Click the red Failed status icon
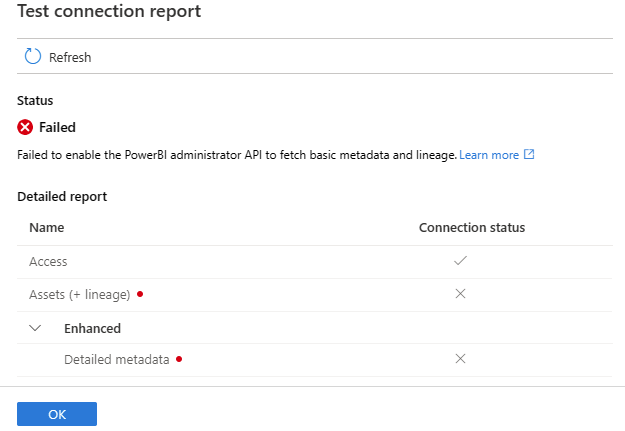 click(26, 127)
